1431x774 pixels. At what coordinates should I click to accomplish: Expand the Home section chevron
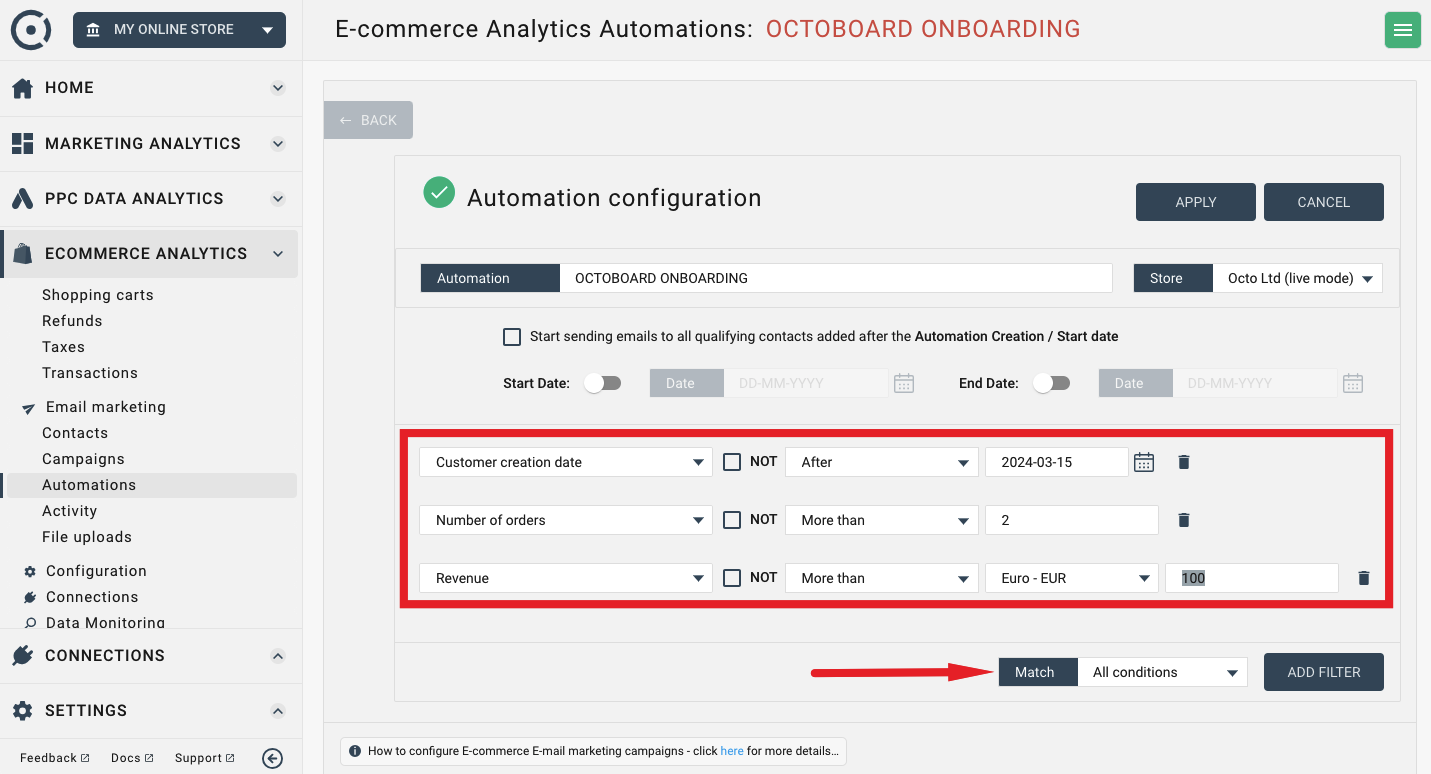click(x=278, y=88)
